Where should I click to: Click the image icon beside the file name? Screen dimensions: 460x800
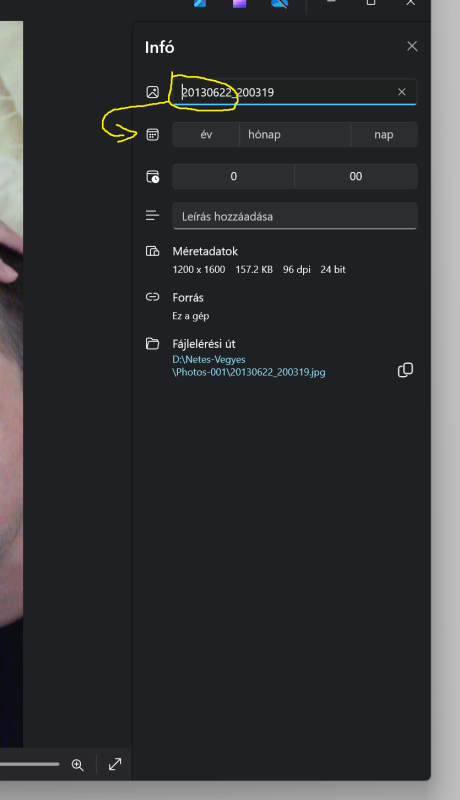[152, 92]
